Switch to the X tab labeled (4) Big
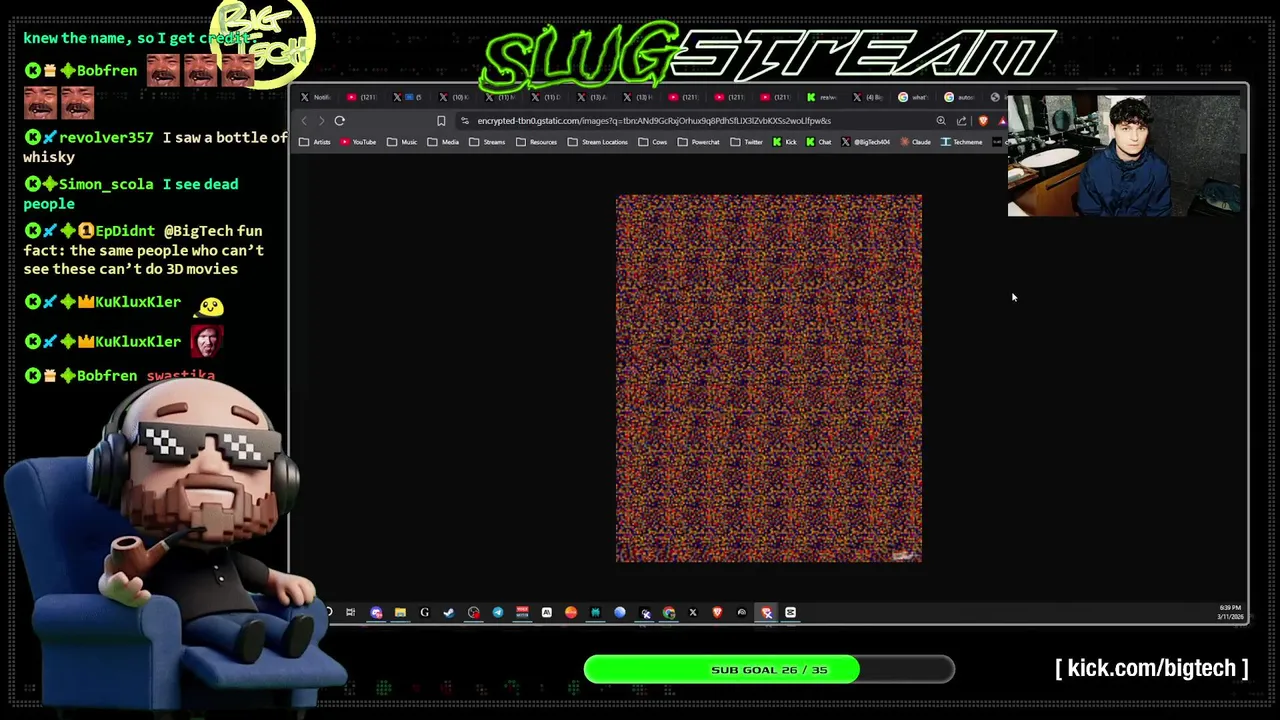 click(x=870, y=97)
